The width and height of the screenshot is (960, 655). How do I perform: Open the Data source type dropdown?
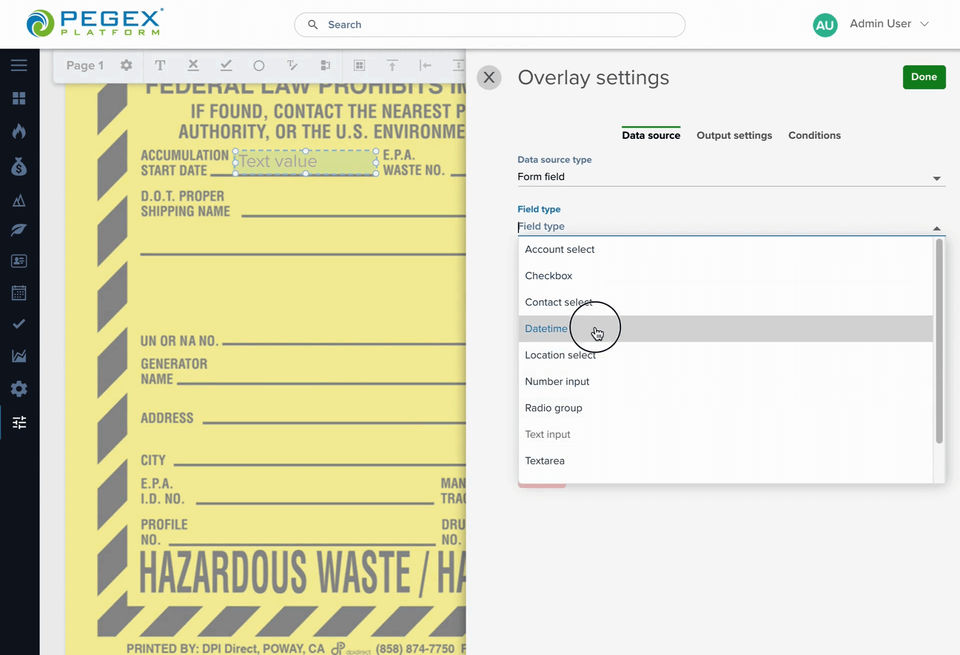(x=731, y=177)
